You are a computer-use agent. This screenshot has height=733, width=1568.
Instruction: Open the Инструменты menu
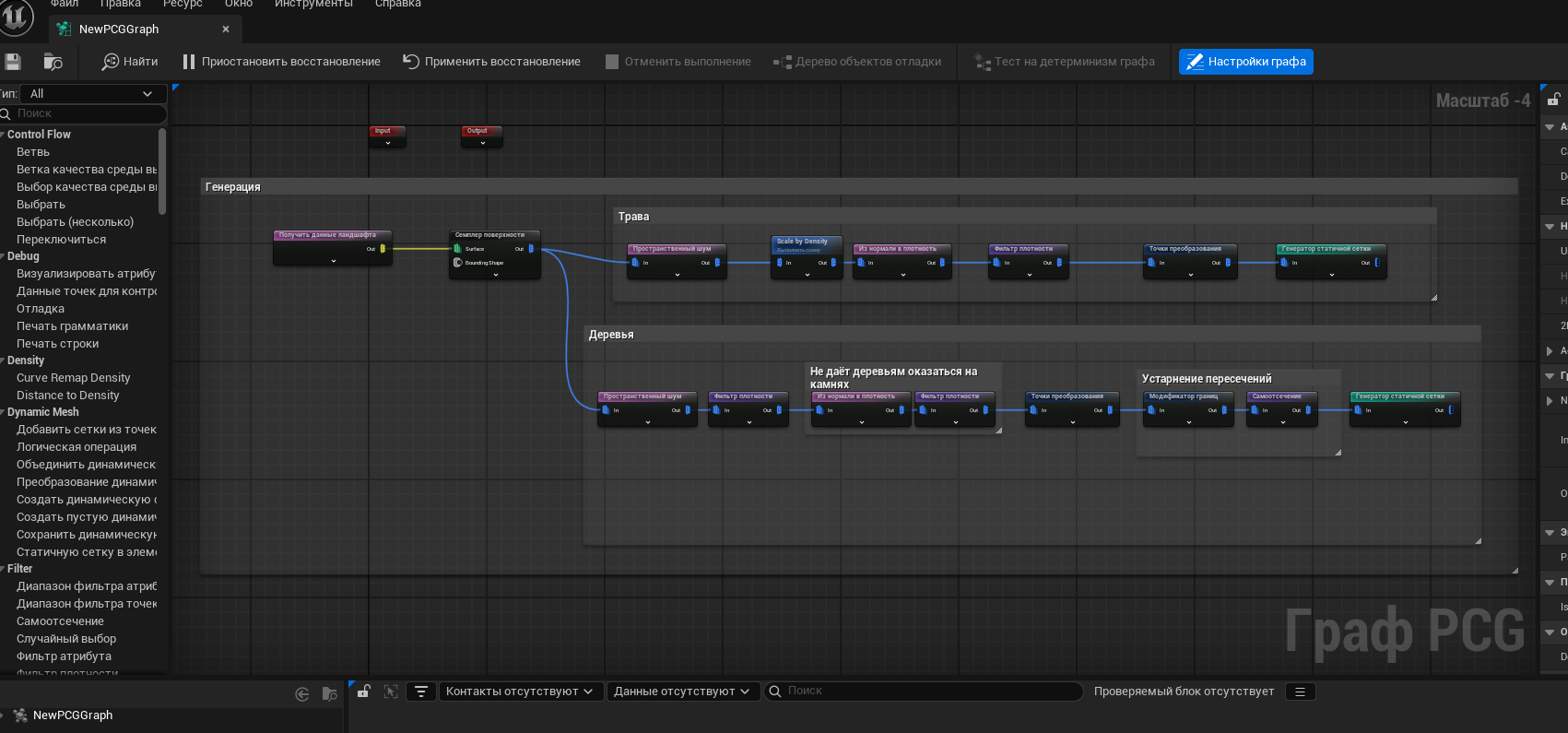point(313,4)
